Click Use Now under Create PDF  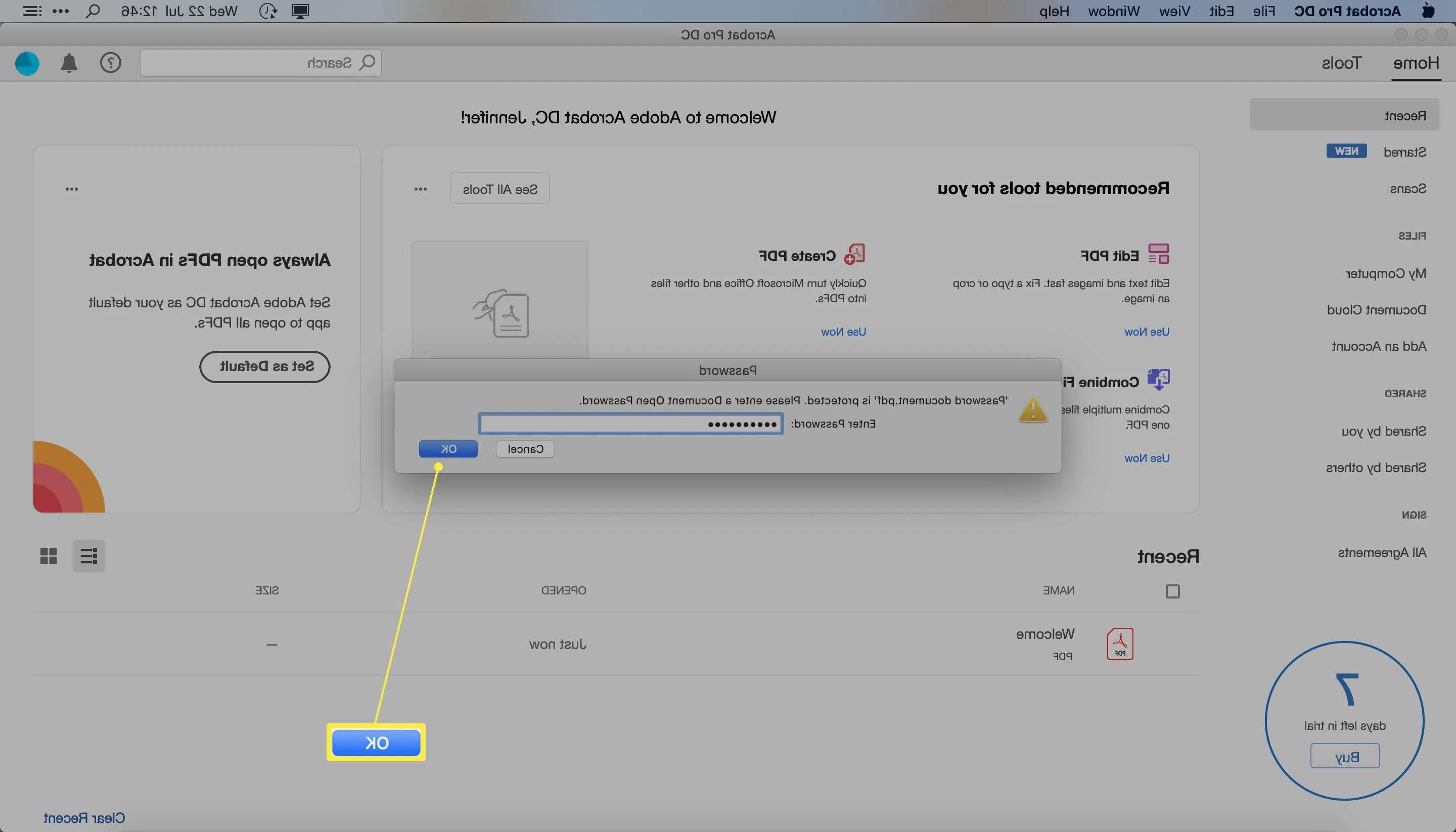[x=843, y=332]
